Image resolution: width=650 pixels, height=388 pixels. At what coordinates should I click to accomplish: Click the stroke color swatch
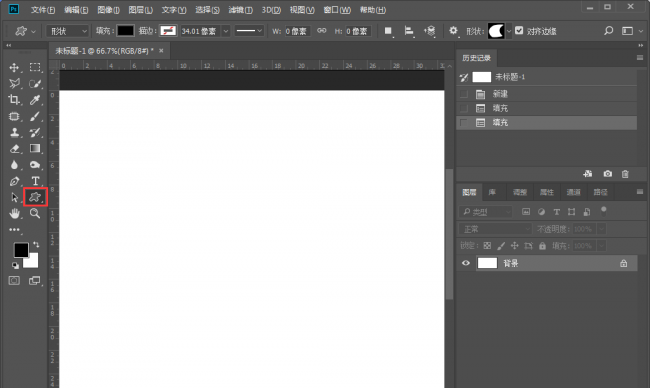[x=168, y=31]
